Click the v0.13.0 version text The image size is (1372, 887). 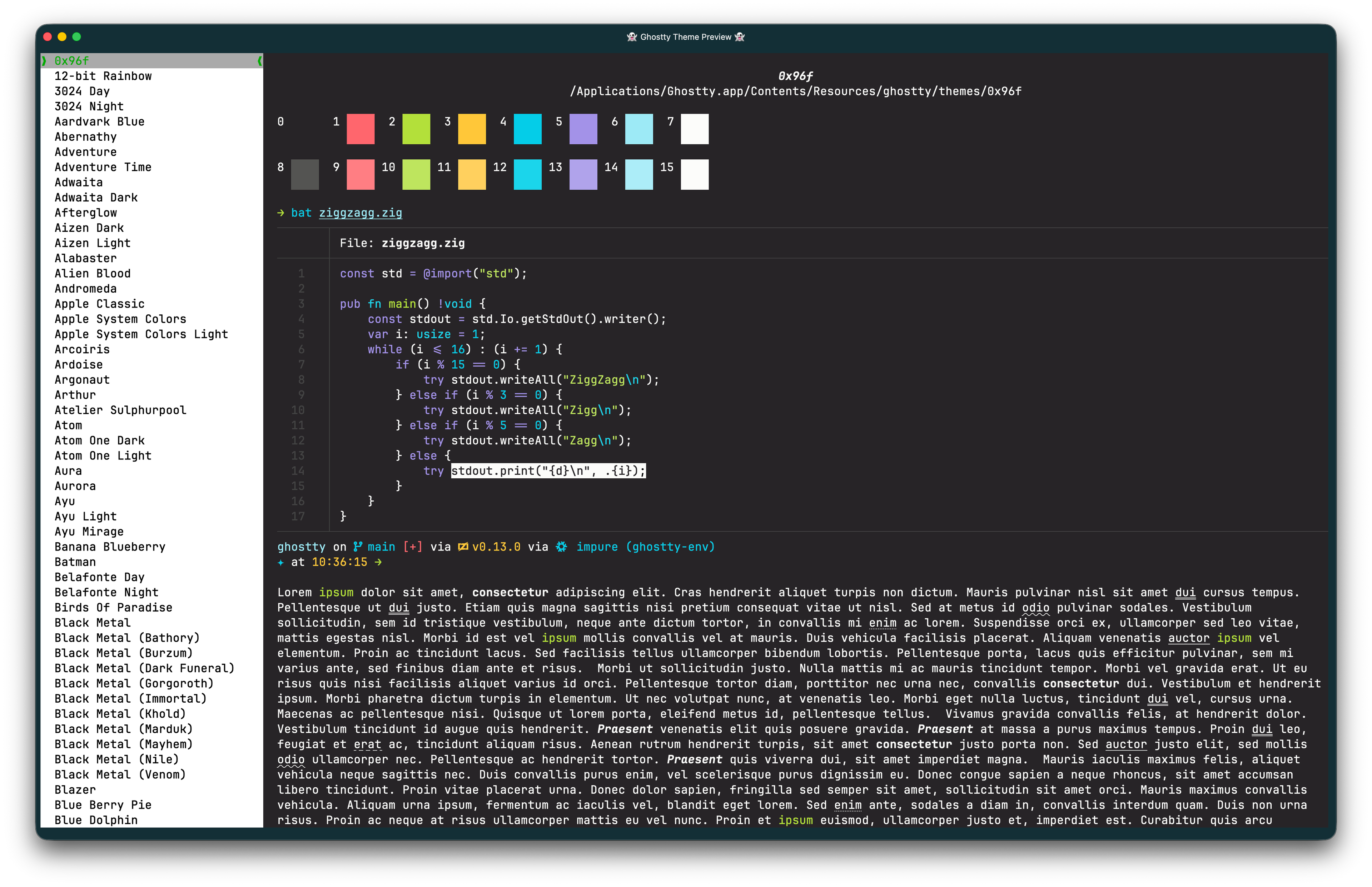[496, 547]
